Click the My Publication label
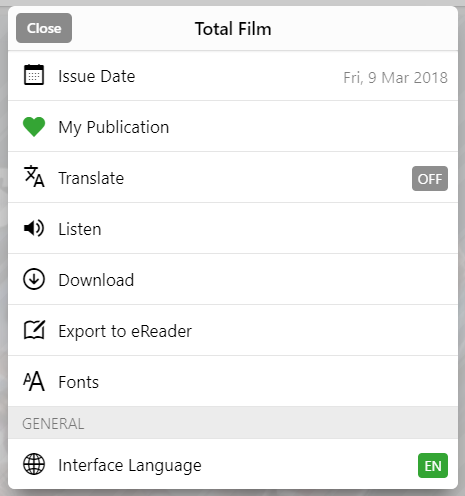This screenshot has width=465, height=496. (114, 127)
